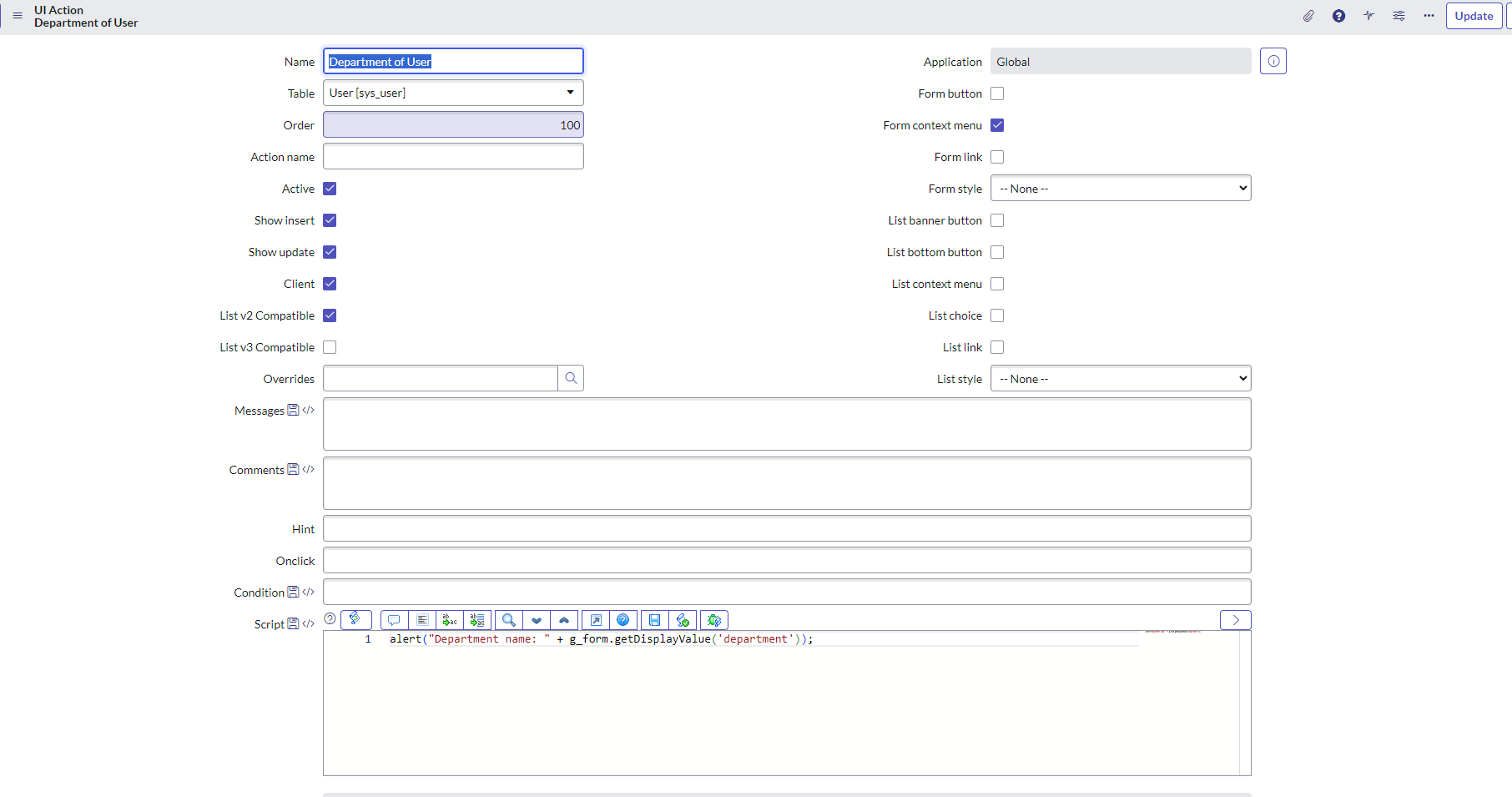Check the List choice checkbox

pyautogui.click(x=997, y=315)
